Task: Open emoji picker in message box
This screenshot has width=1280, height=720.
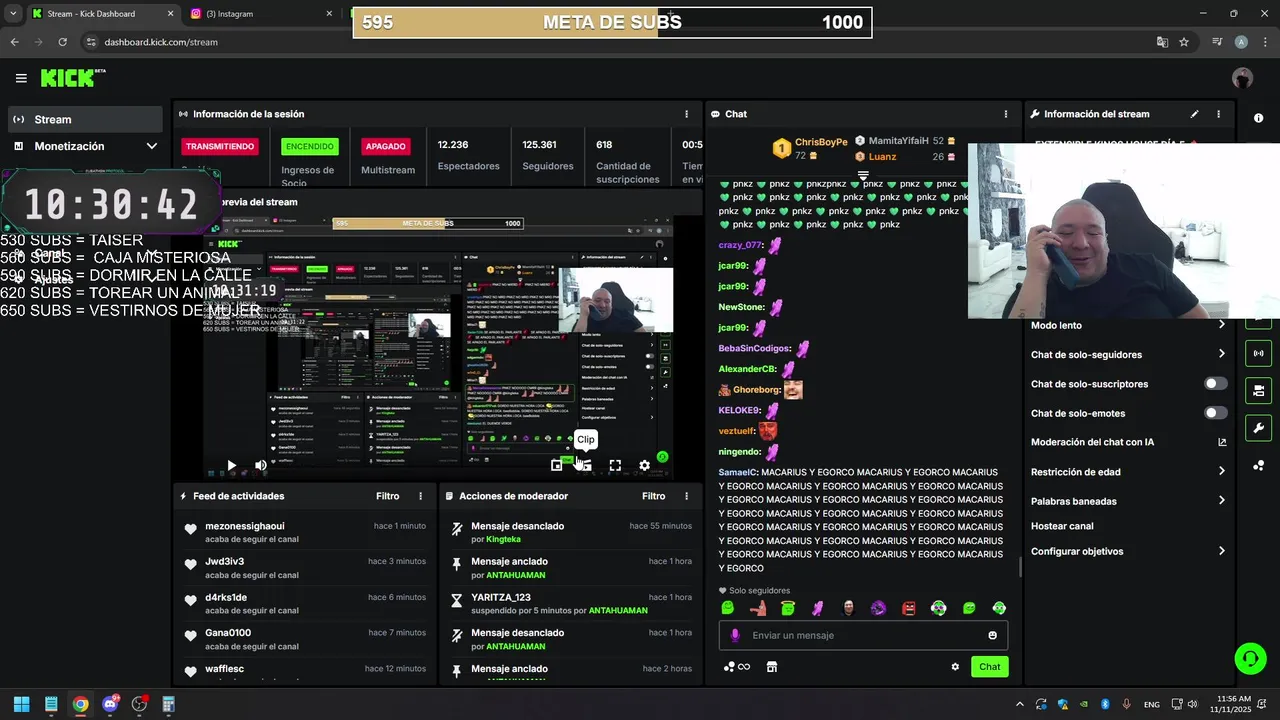Action: tap(992, 635)
